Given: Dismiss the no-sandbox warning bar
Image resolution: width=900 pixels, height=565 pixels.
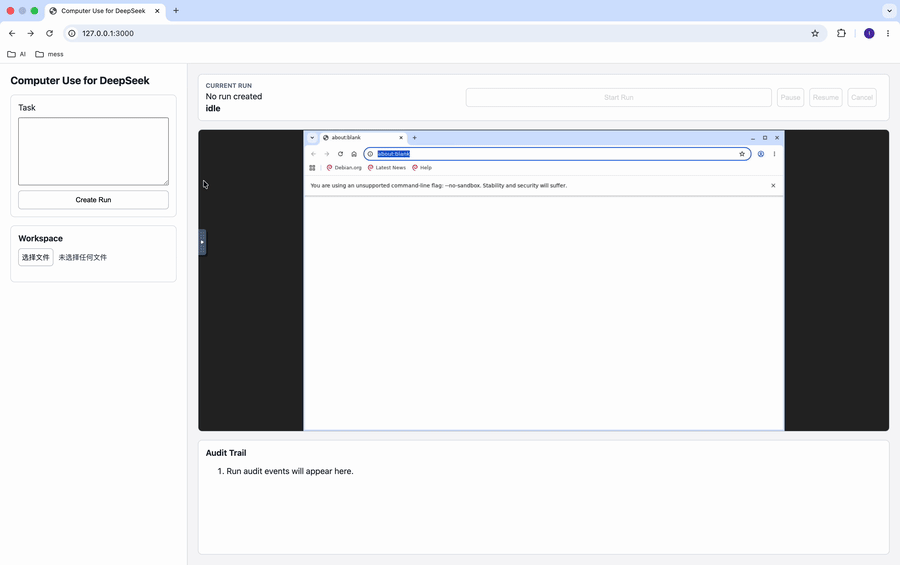Looking at the screenshot, I should point(773,185).
